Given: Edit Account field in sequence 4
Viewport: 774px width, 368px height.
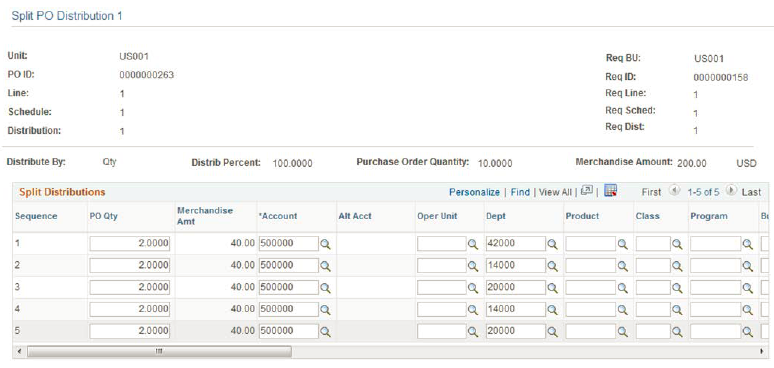Looking at the screenshot, I should click(289, 309).
